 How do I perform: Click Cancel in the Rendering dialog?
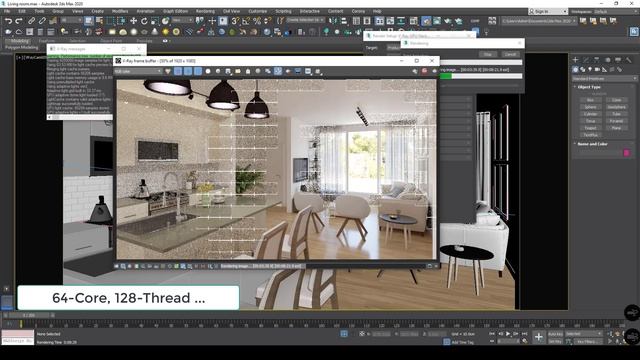pos(510,54)
